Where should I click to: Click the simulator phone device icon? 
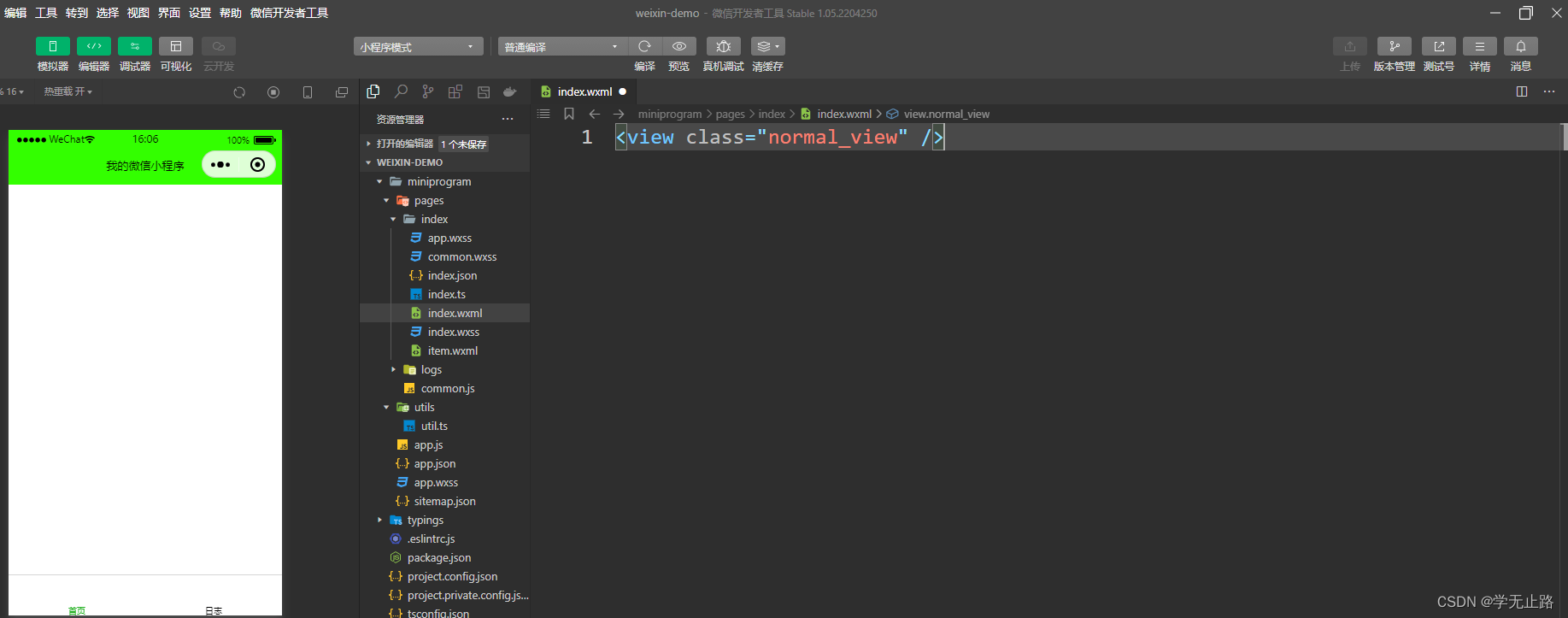308,92
